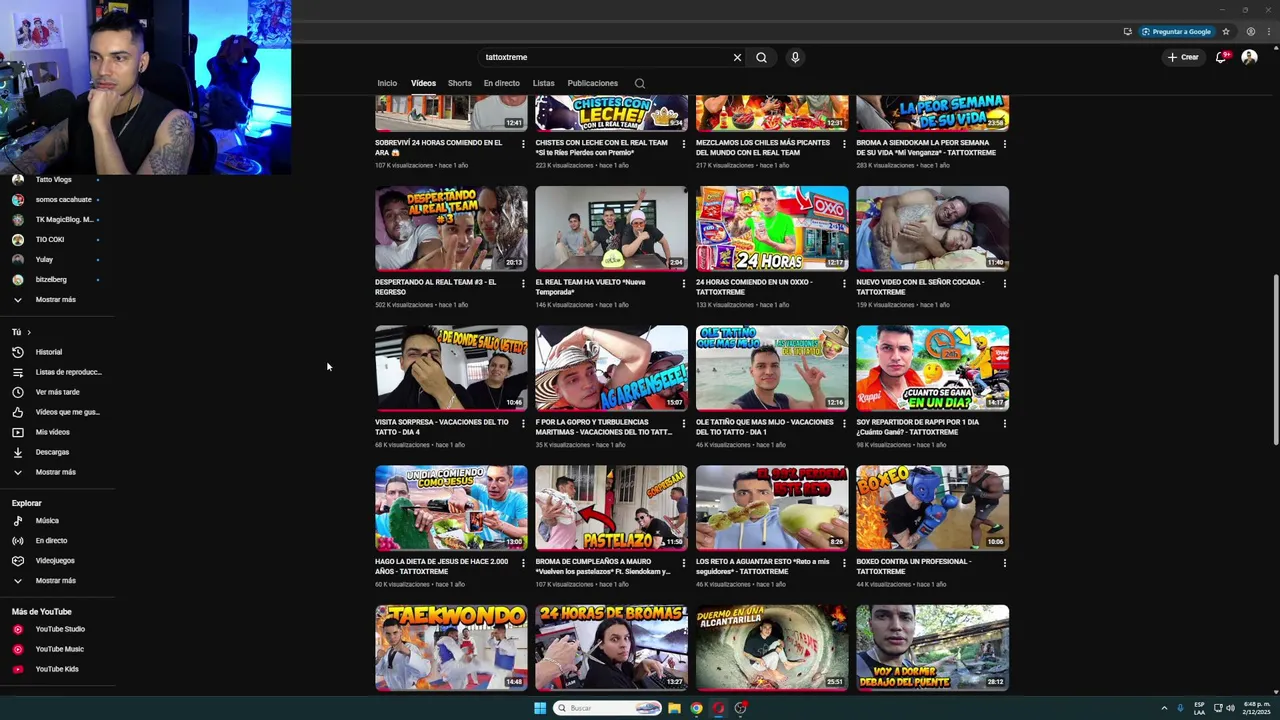Screen dimensions: 1280x720
Task: Clear the tattoxtreme search text
Action: click(737, 57)
